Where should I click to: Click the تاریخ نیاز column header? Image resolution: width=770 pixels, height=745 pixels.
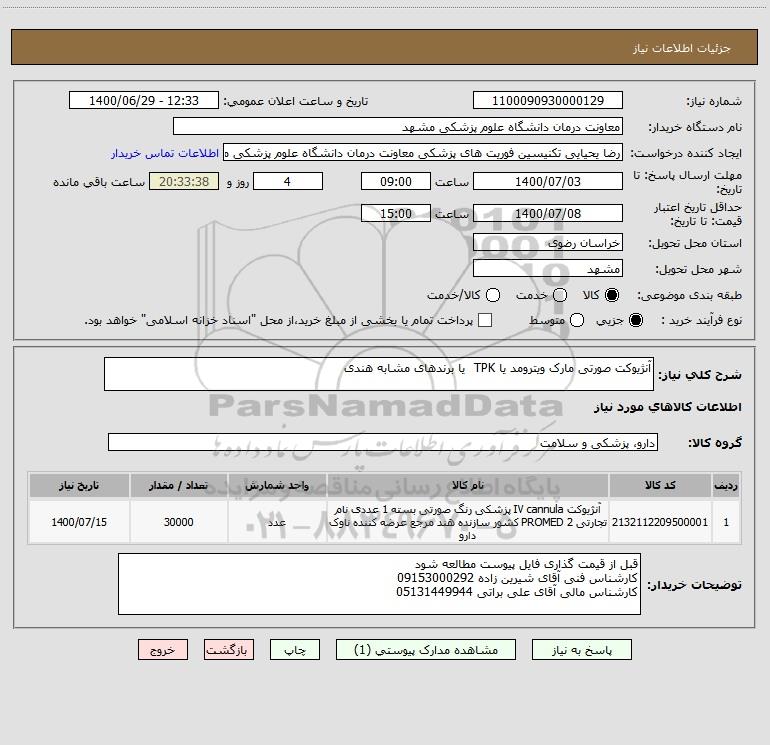pos(79,486)
